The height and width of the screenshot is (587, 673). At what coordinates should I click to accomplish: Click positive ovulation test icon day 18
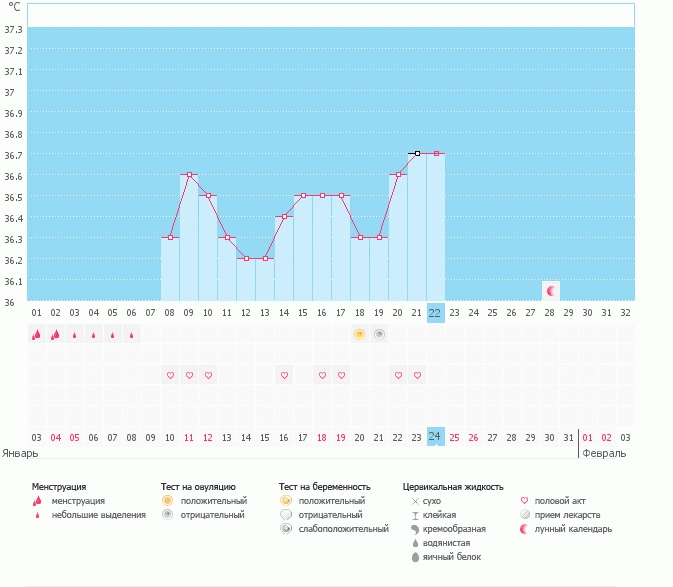[360, 334]
